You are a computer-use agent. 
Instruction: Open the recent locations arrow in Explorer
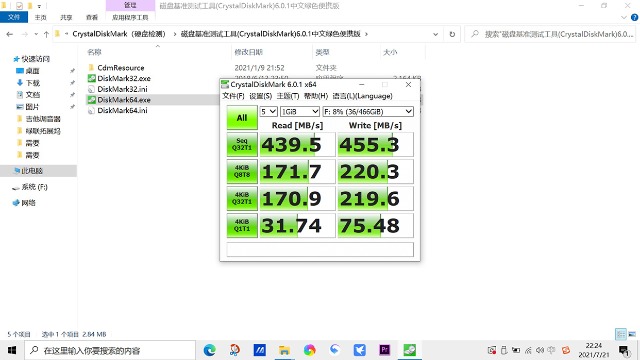coord(36,34)
